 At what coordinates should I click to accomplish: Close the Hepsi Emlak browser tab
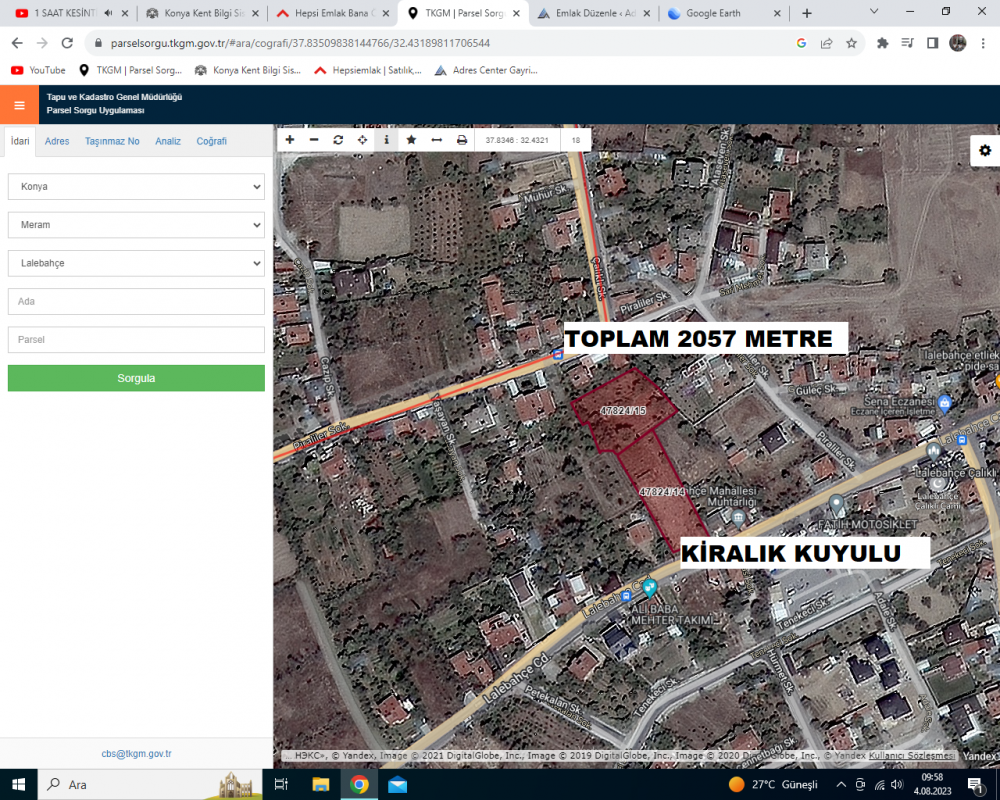386,13
